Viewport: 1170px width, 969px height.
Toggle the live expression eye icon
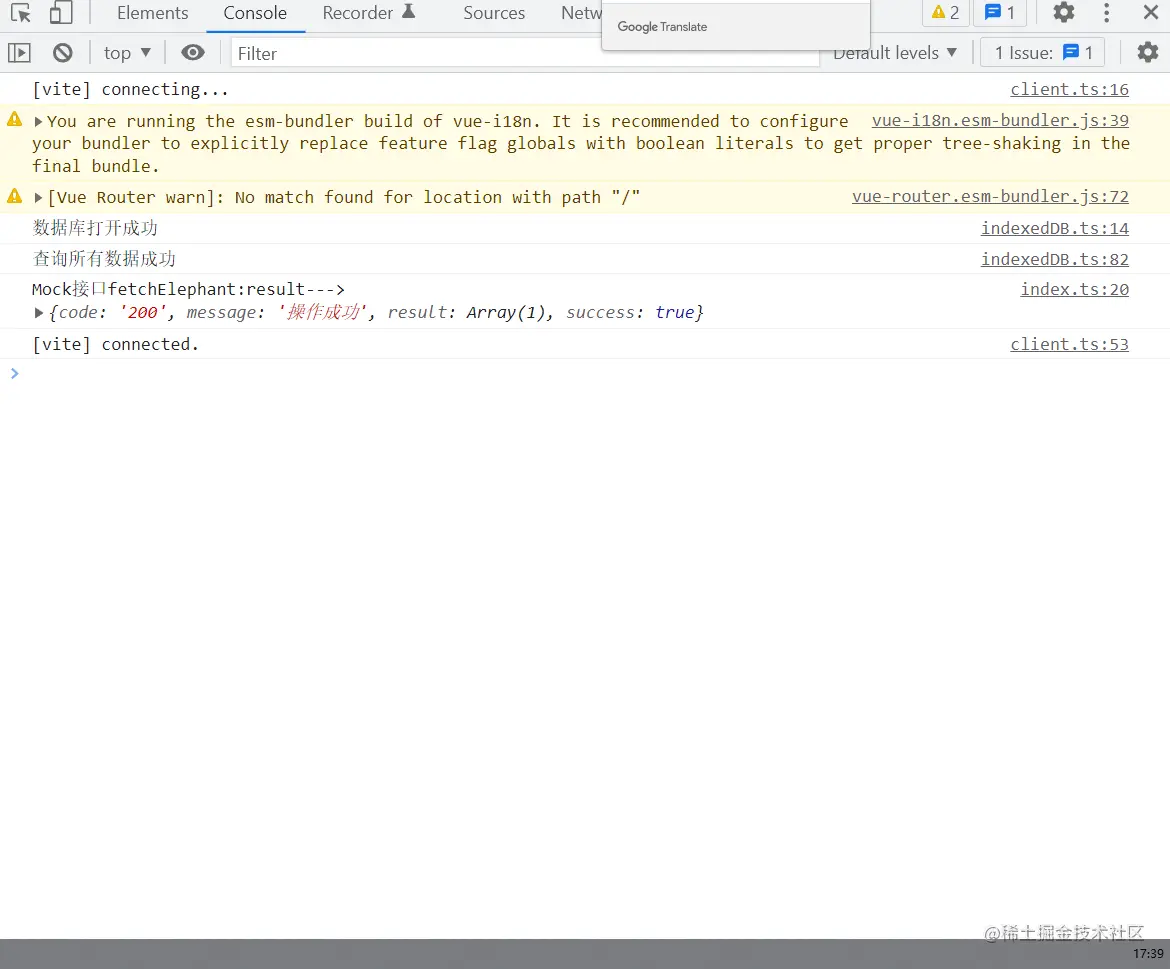[x=193, y=52]
